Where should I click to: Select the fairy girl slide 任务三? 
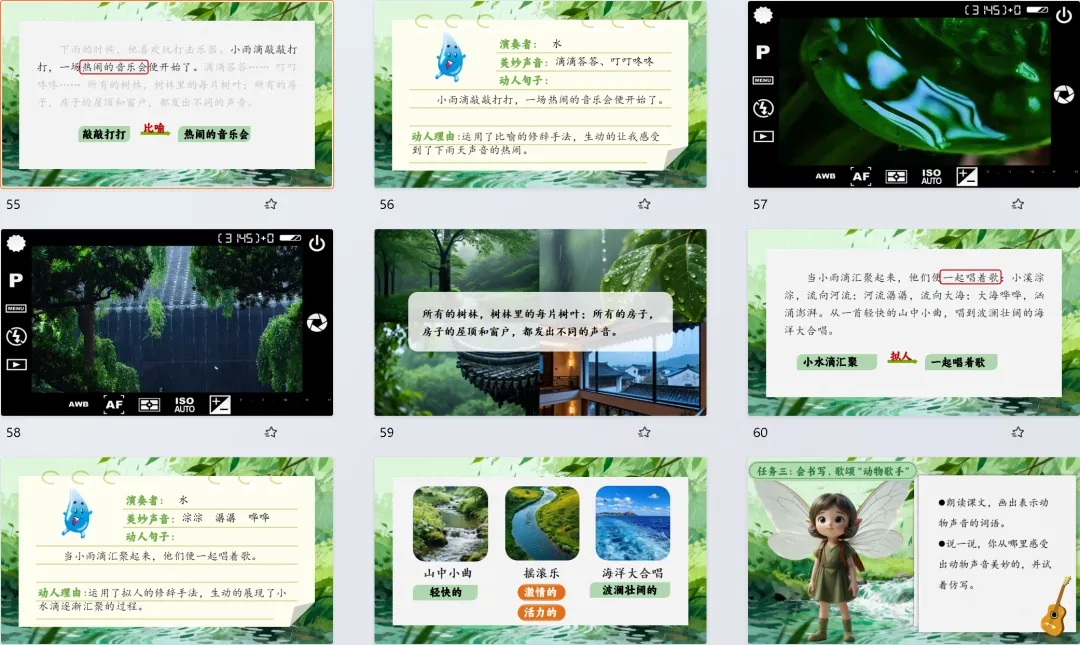[x=913, y=551]
